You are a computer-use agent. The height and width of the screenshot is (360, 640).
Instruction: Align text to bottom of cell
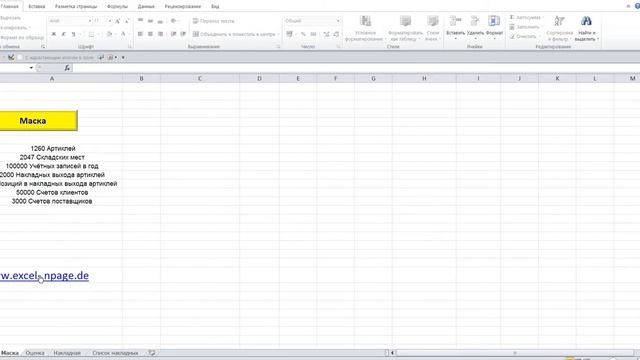pyautogui.click(x=160, y=21)
